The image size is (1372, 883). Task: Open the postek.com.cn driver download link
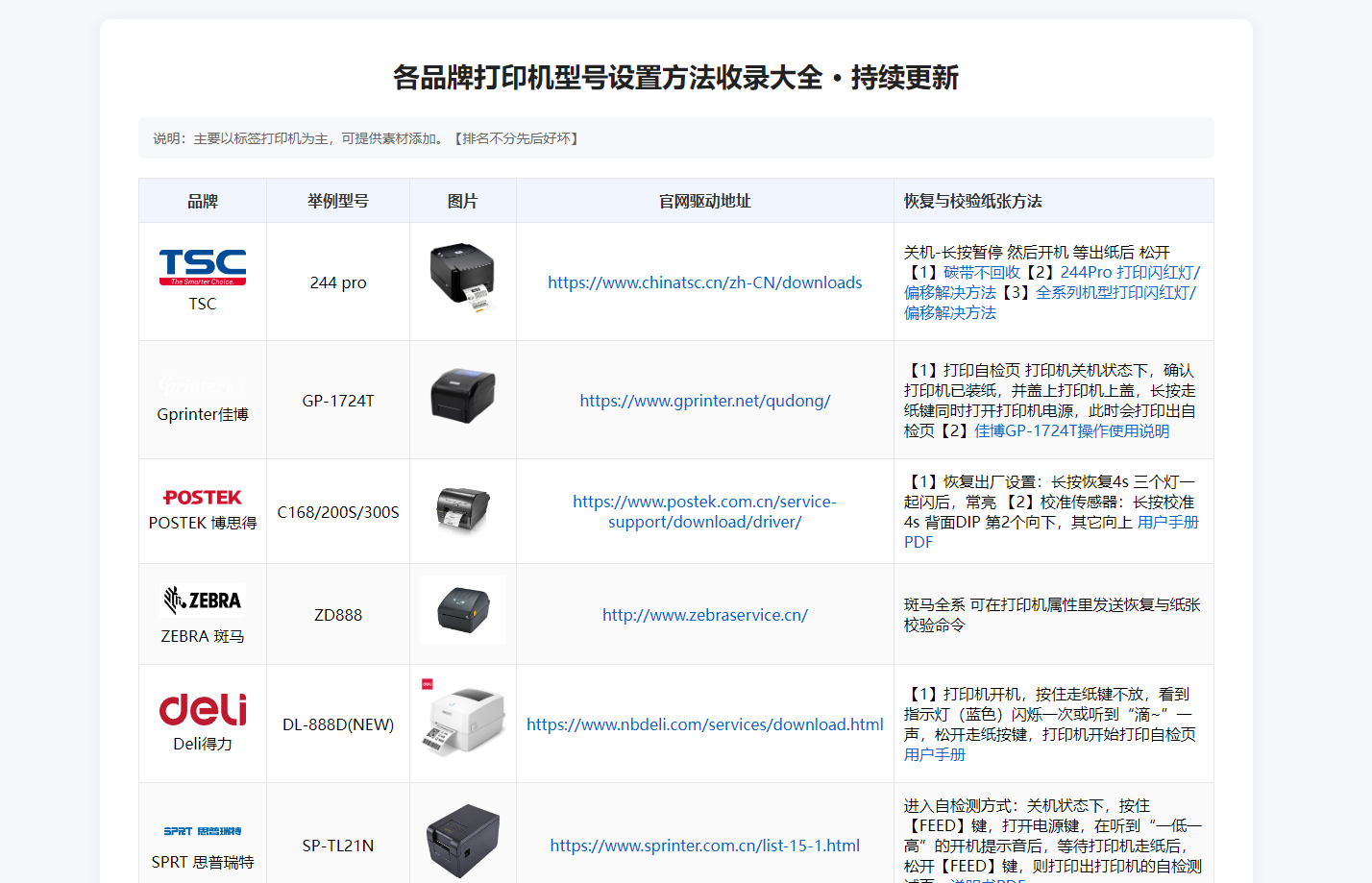coord(705,511)
